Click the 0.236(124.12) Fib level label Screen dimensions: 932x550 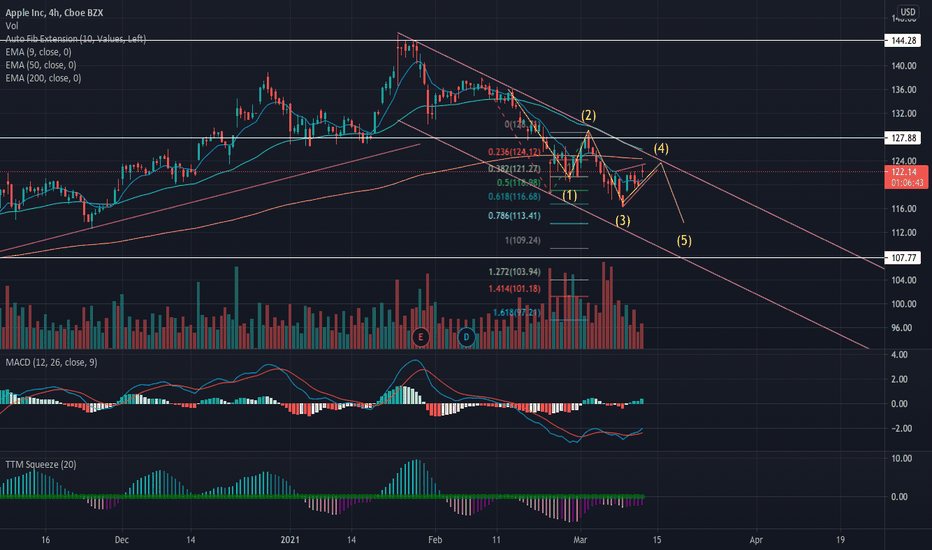point(514,152)
